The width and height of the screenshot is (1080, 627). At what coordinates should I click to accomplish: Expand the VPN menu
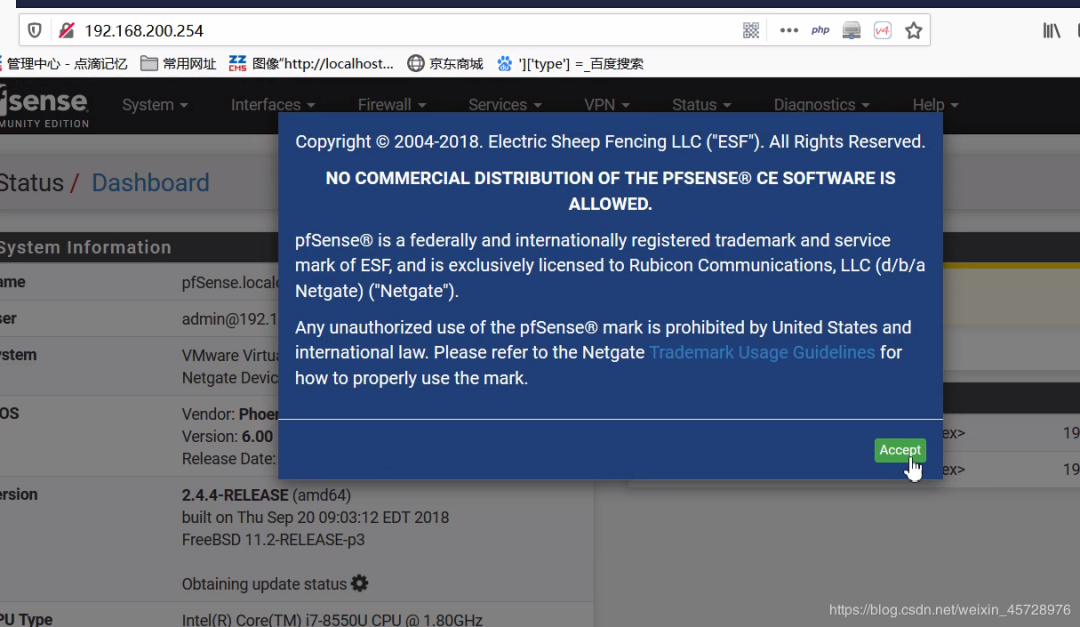tap(607, 105)
